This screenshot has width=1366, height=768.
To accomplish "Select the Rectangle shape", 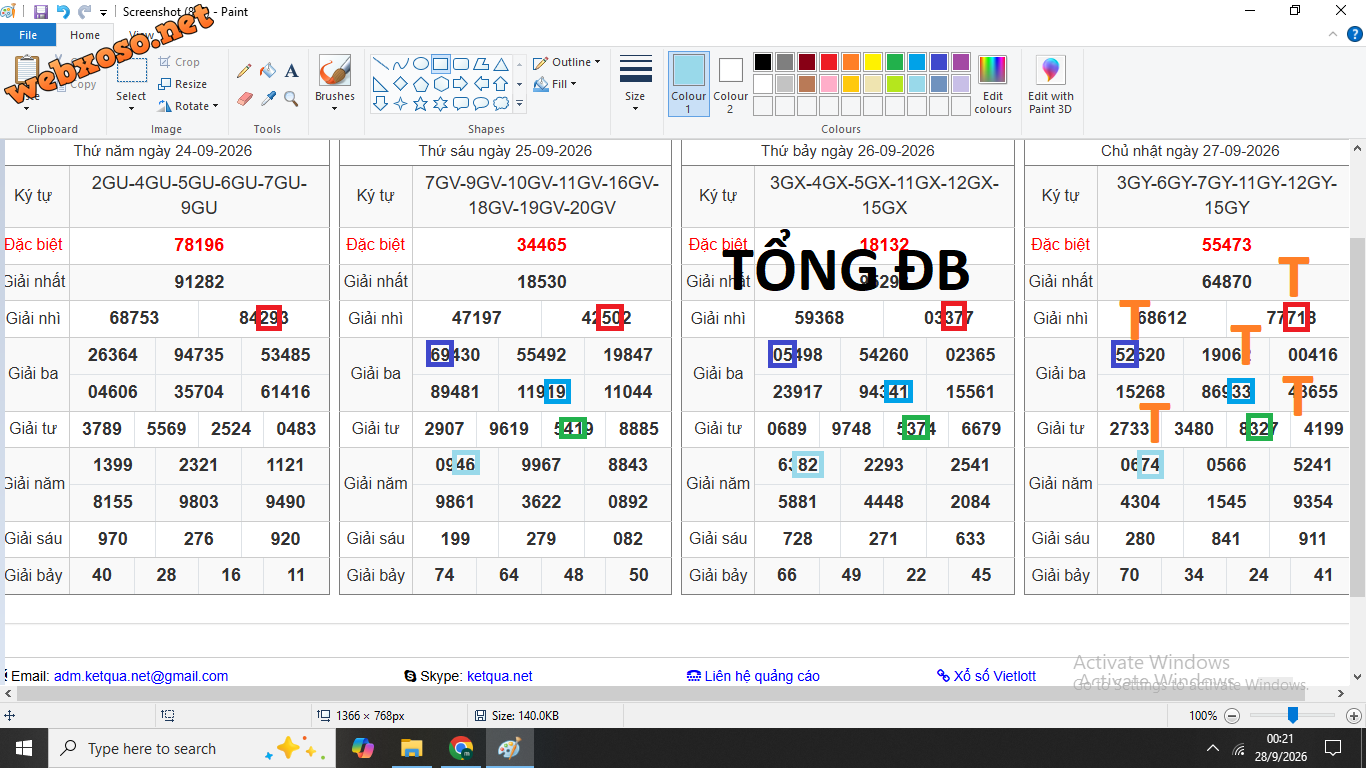I will tap(440, 63).
